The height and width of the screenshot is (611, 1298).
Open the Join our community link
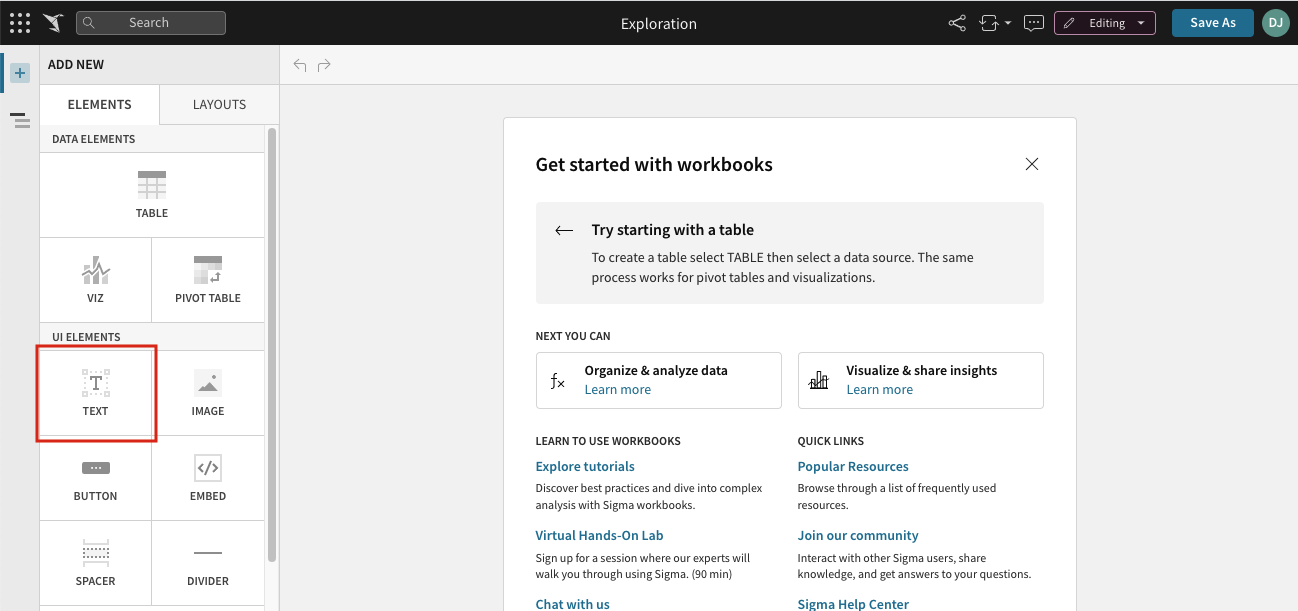point(858,535)
